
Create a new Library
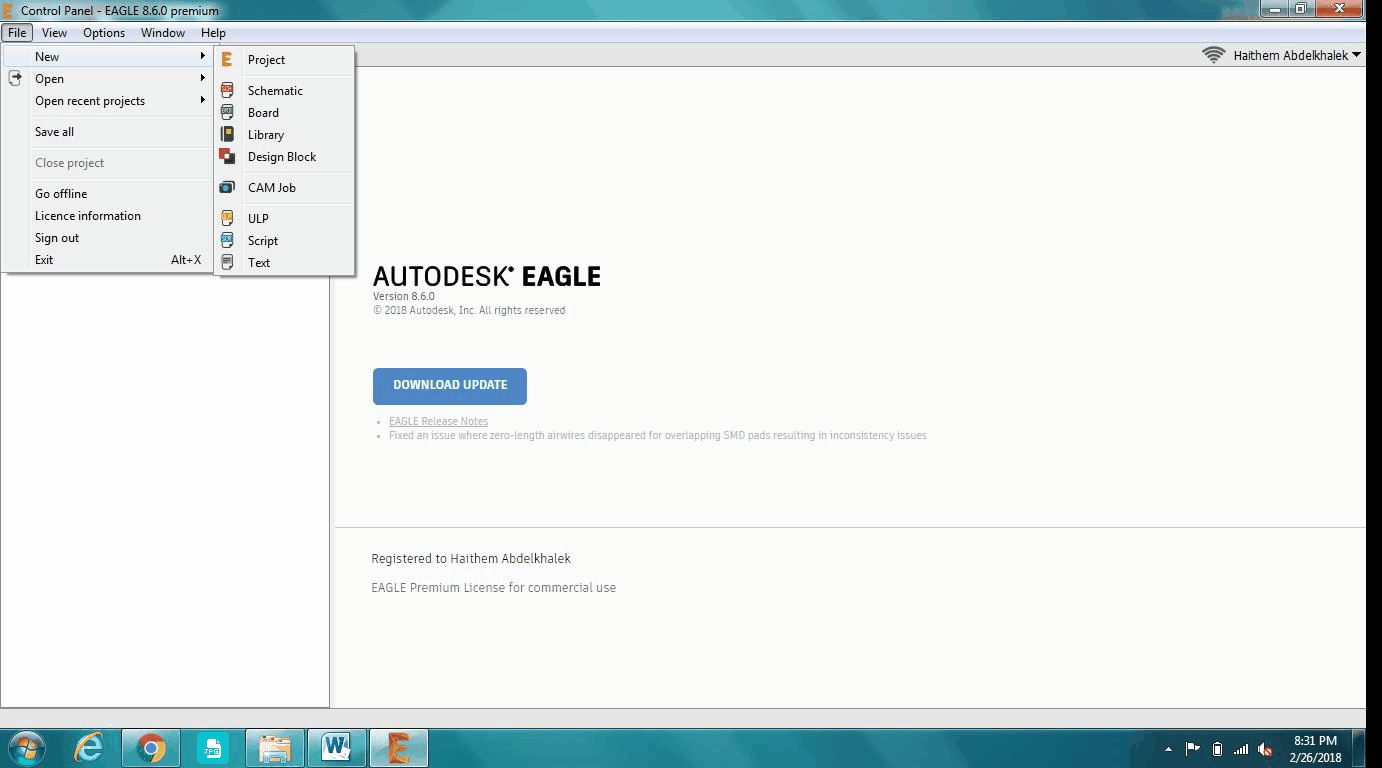(x=284, y=135)
